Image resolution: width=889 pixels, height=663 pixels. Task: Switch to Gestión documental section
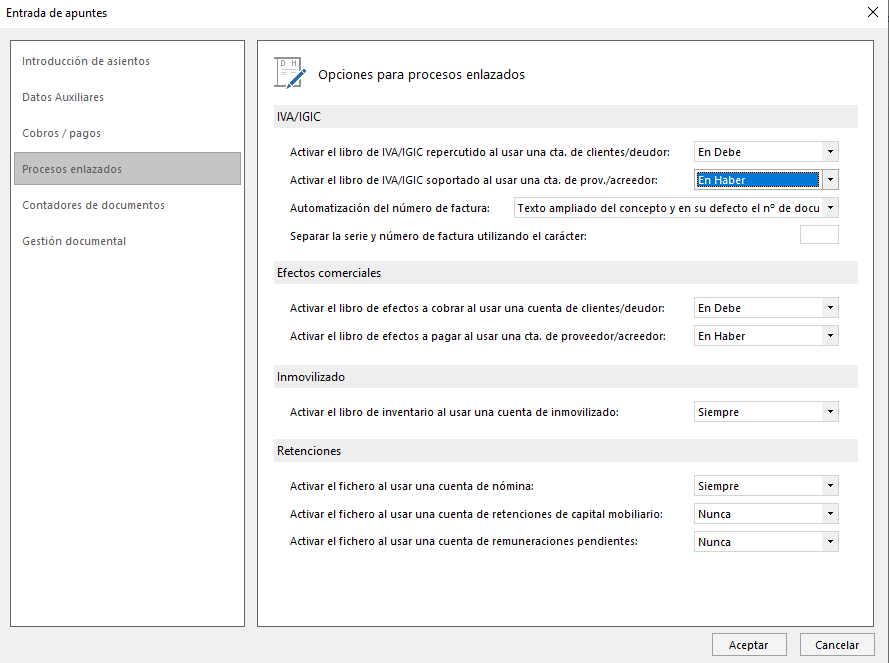click(x=74, y=241)
